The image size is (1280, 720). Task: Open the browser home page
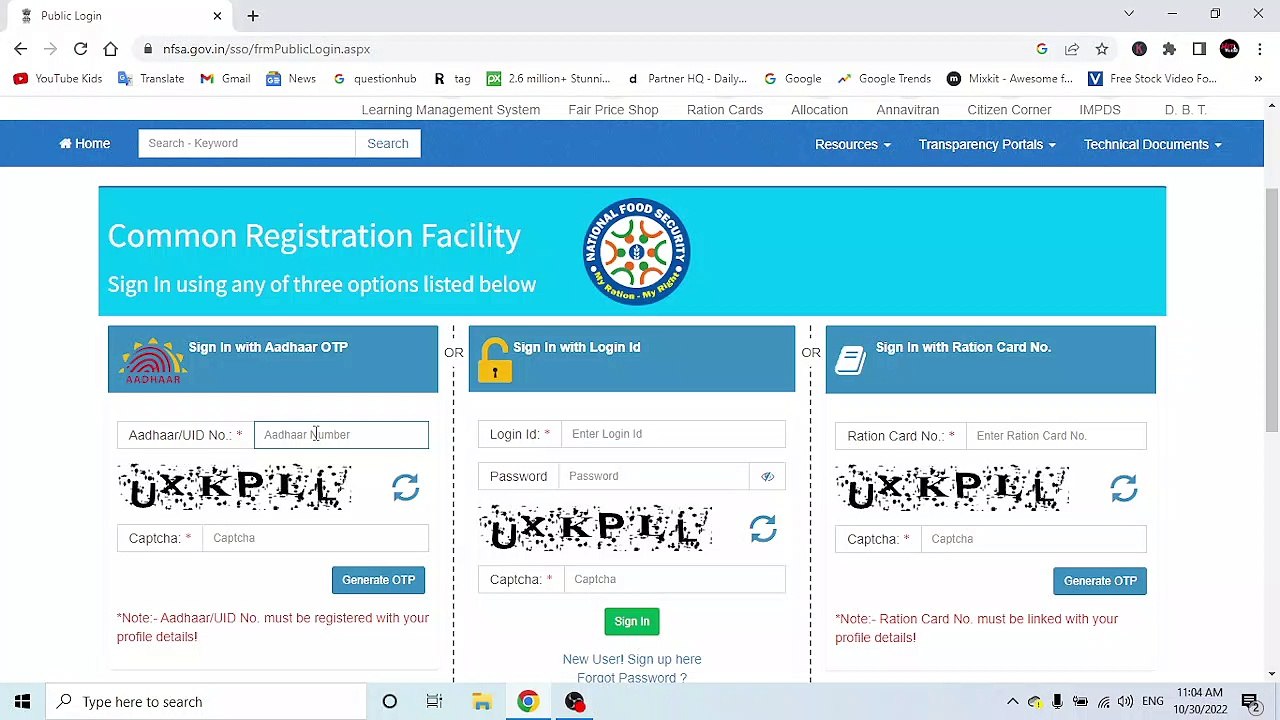coord(110,49)
